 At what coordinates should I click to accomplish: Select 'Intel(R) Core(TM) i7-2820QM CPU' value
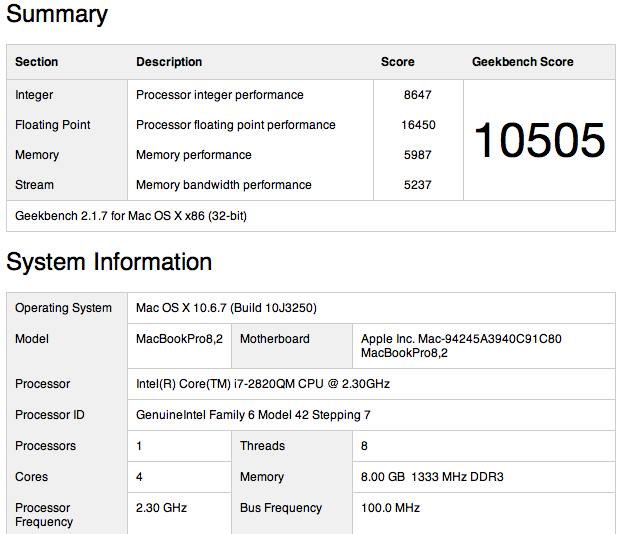coord(263,384)
